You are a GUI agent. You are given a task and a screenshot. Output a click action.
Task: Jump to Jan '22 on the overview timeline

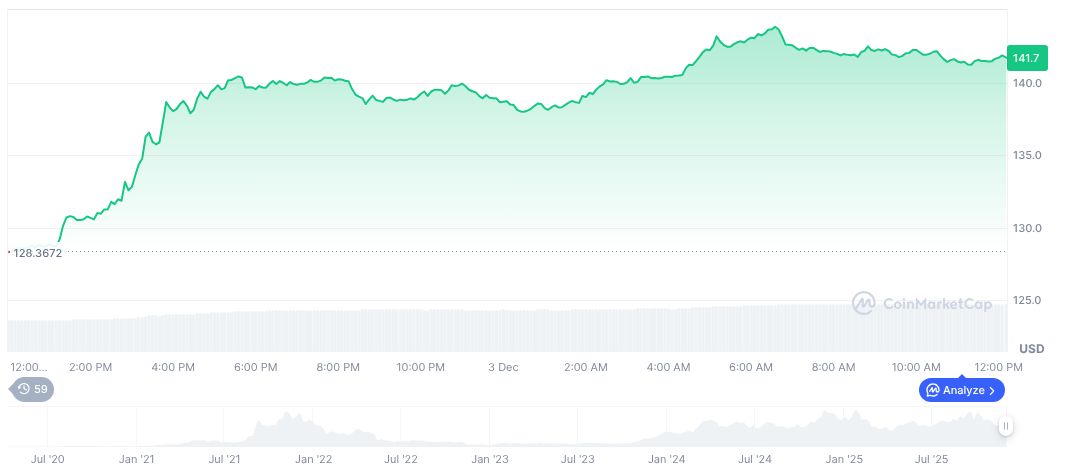[x=313, y=460]
